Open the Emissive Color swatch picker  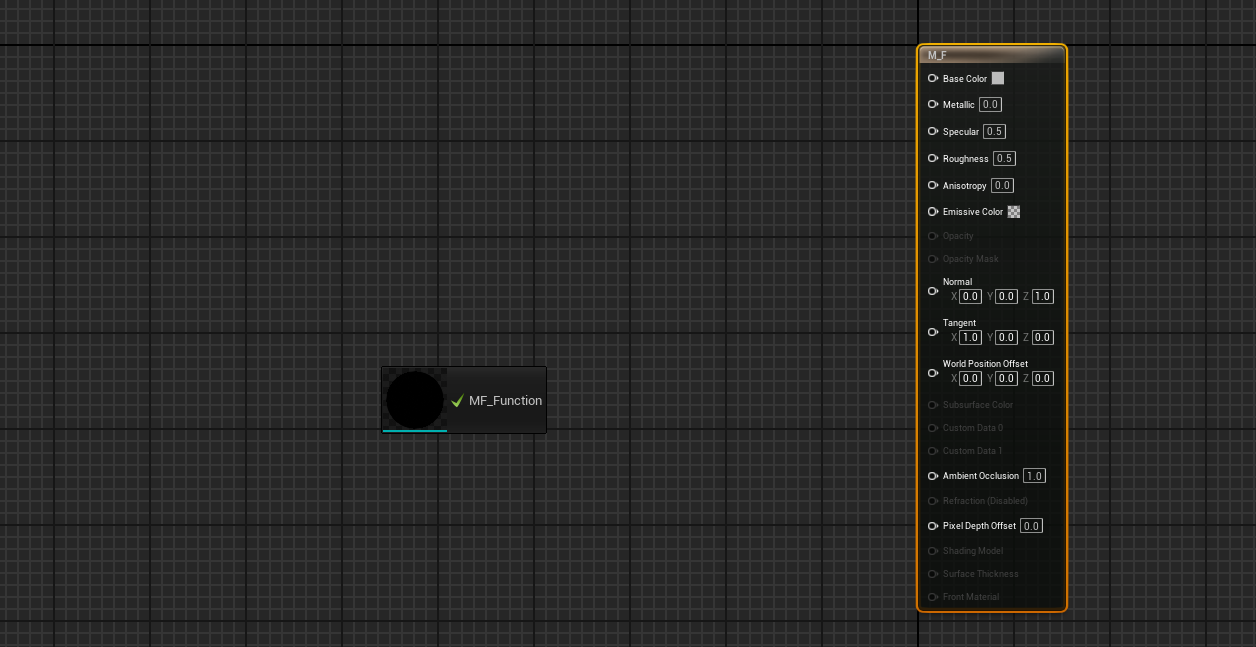pyautogui.click(x=1014, y=212)
